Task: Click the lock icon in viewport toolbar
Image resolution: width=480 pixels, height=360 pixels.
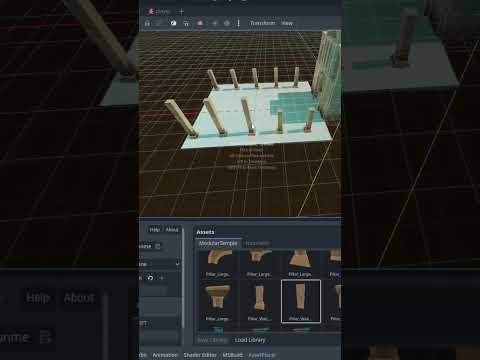Action: click(147, 23)
